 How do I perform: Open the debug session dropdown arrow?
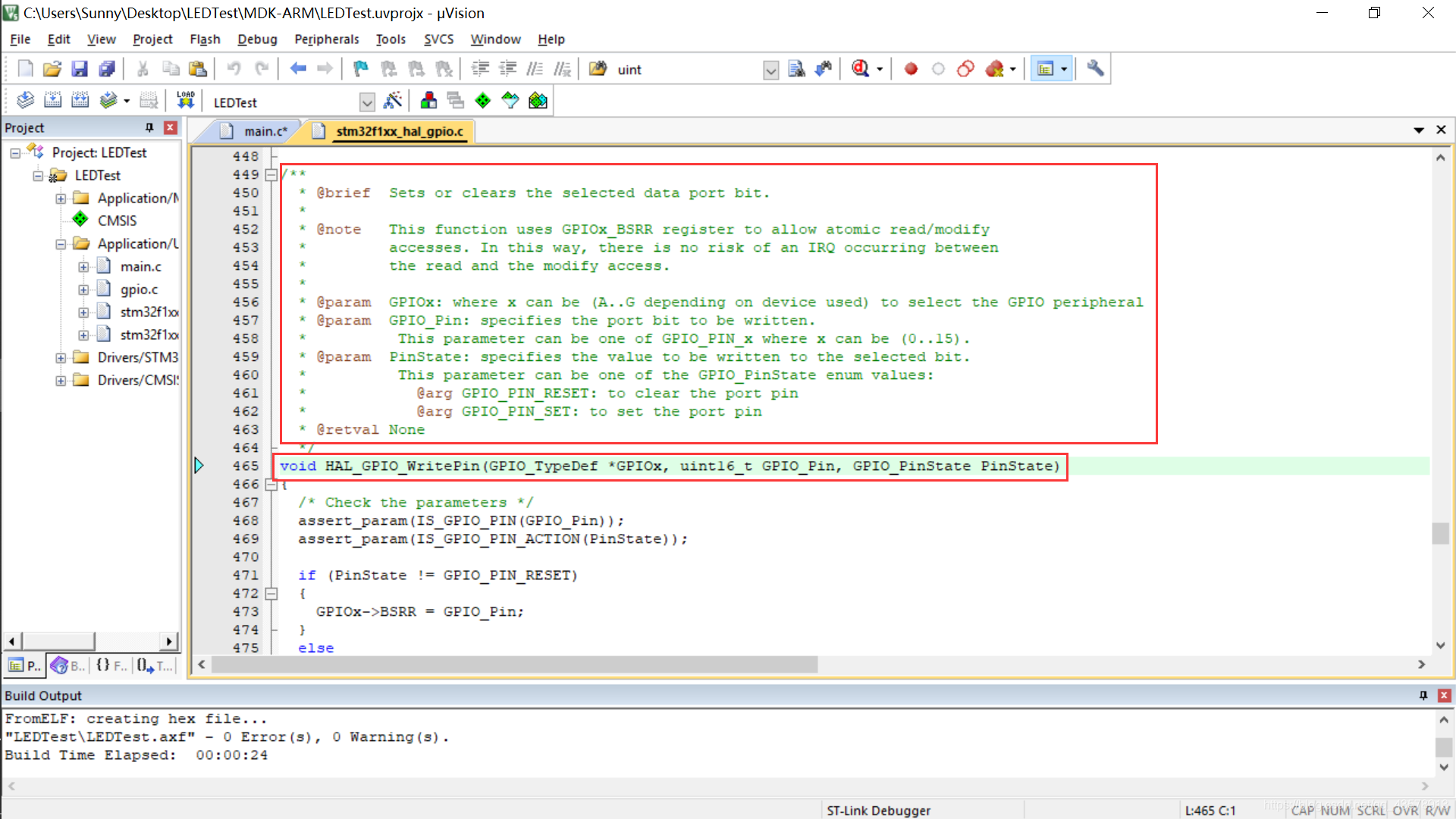pos(880,69)
